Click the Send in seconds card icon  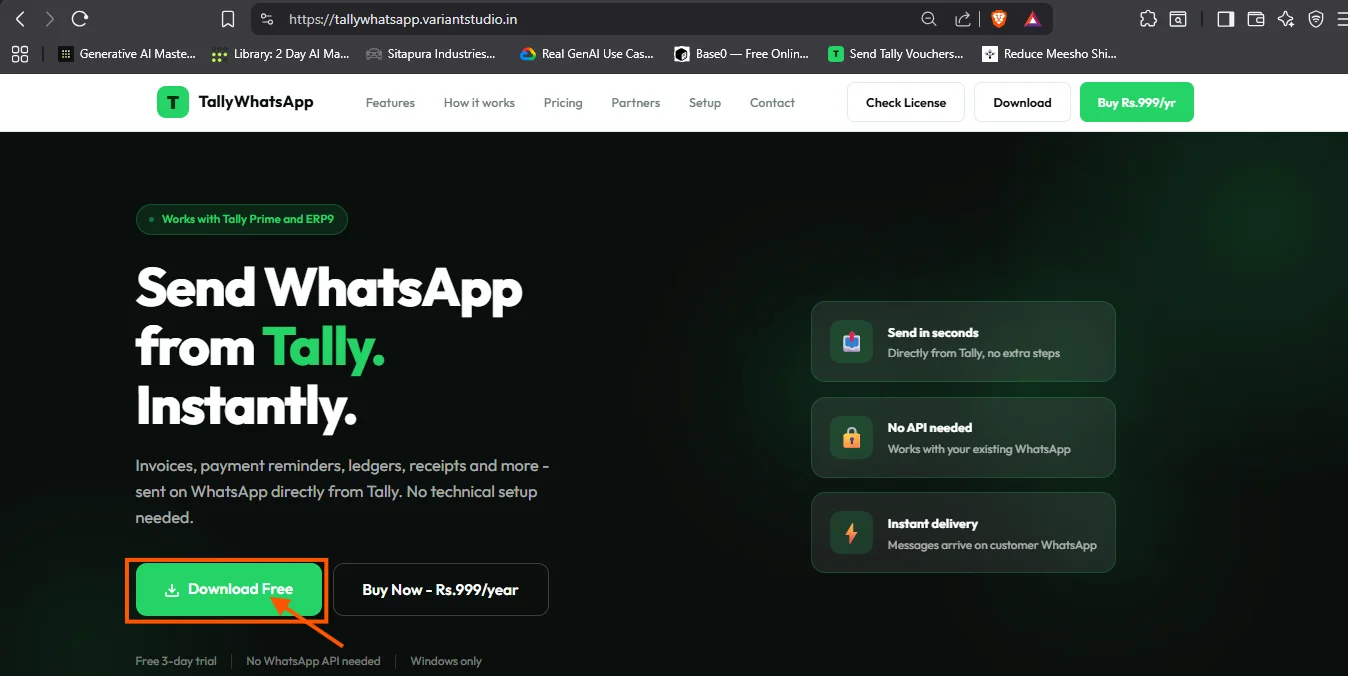pyautogui.click(x=851, y=342)
